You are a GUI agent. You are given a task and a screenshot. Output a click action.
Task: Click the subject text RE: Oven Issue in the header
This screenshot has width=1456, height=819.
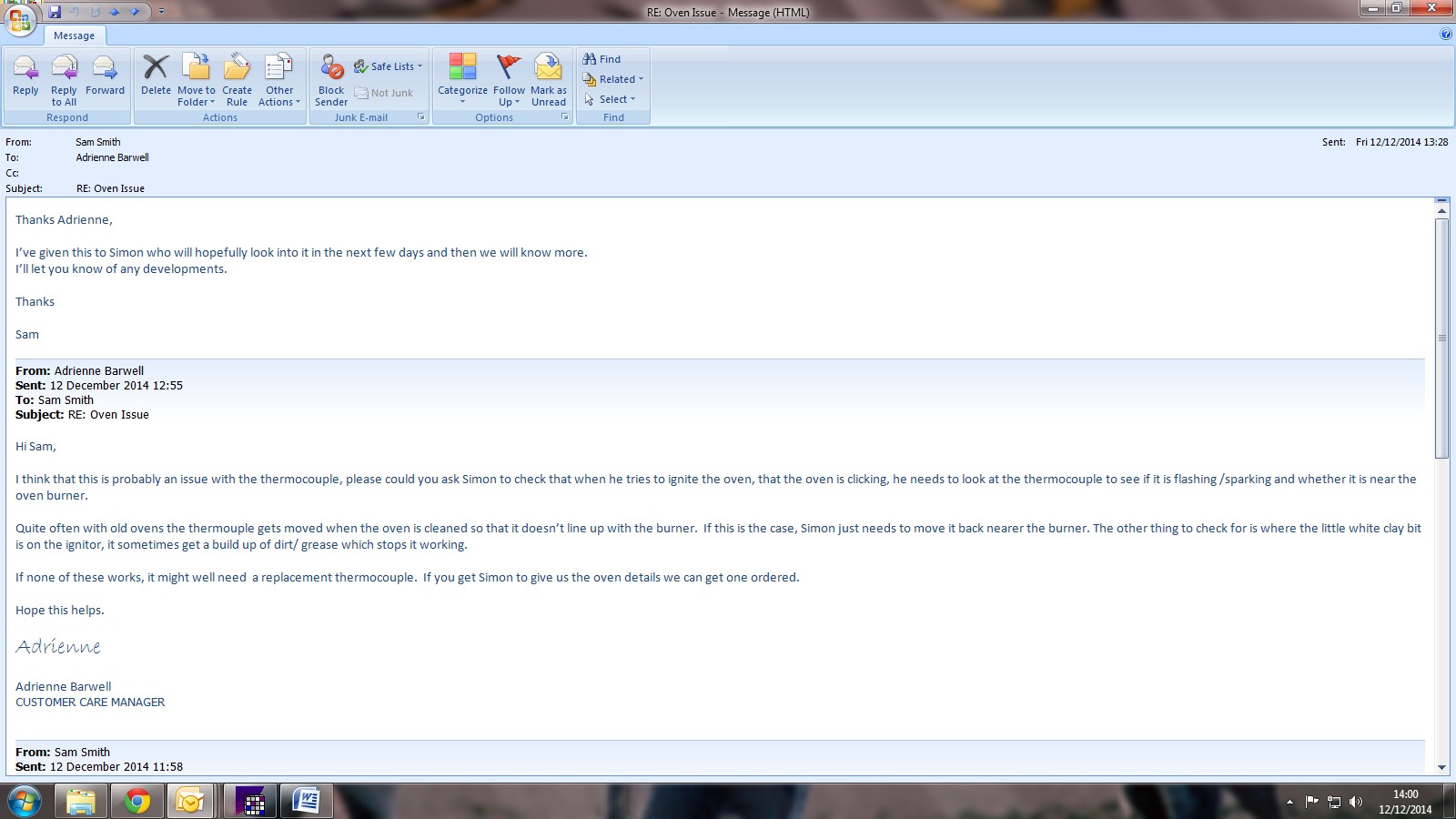click(x=110, y=188)
